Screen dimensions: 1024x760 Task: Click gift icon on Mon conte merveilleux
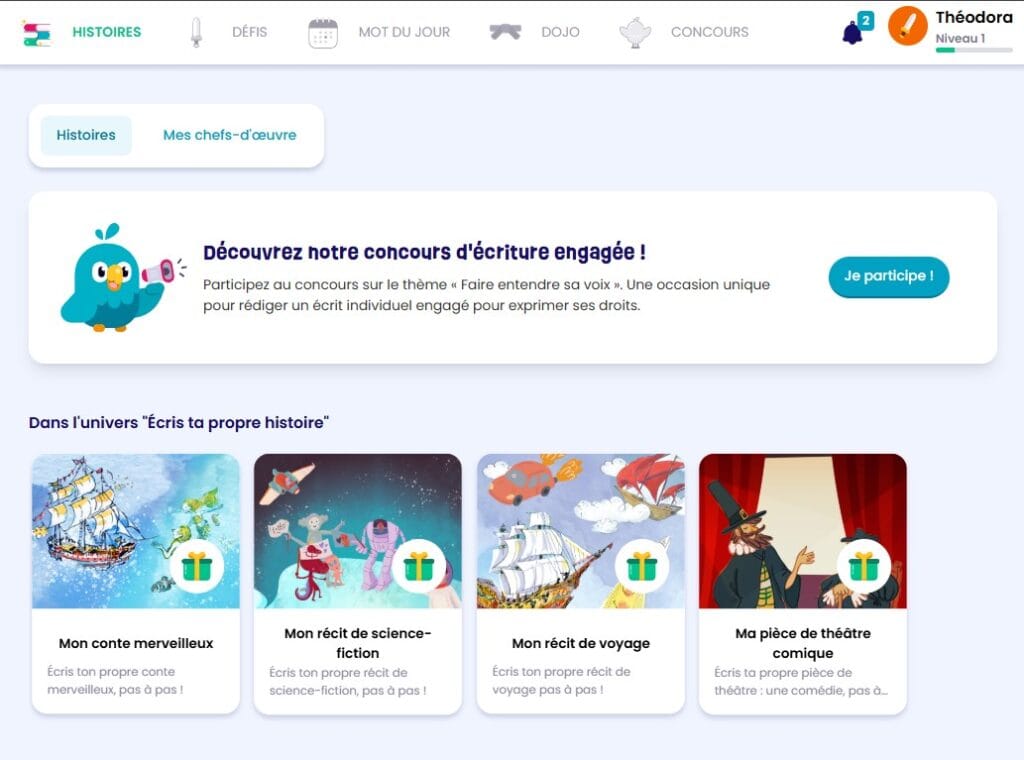point(197,567)
